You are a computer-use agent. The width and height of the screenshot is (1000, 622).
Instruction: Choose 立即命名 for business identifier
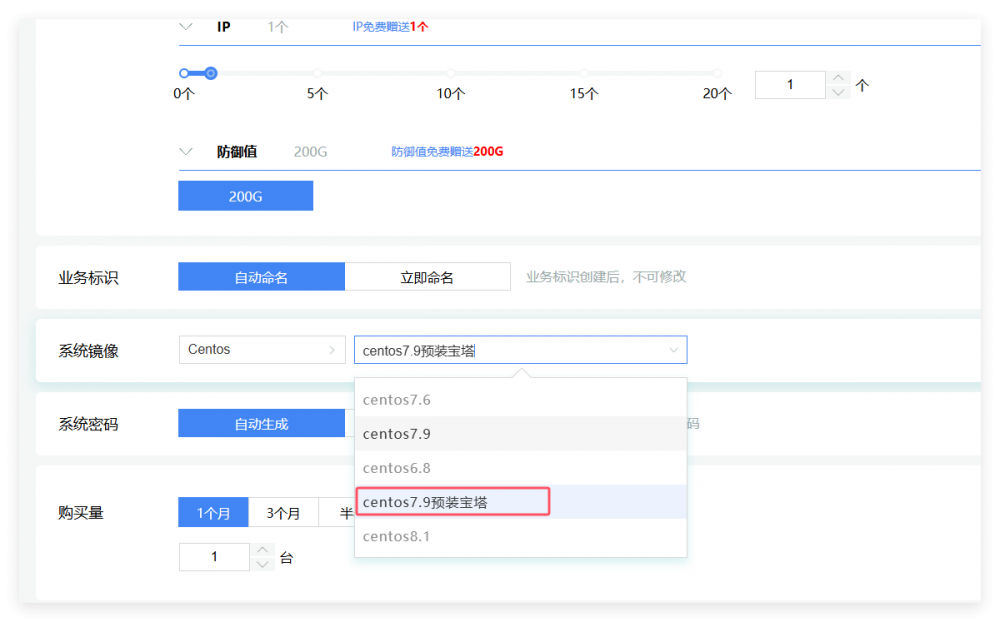(427, 277)
